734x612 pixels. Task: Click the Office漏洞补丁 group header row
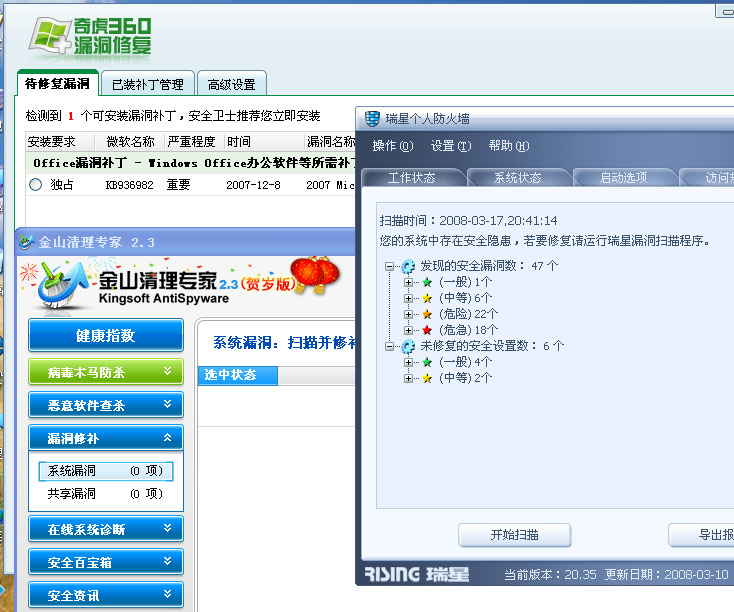click(191, 163)
